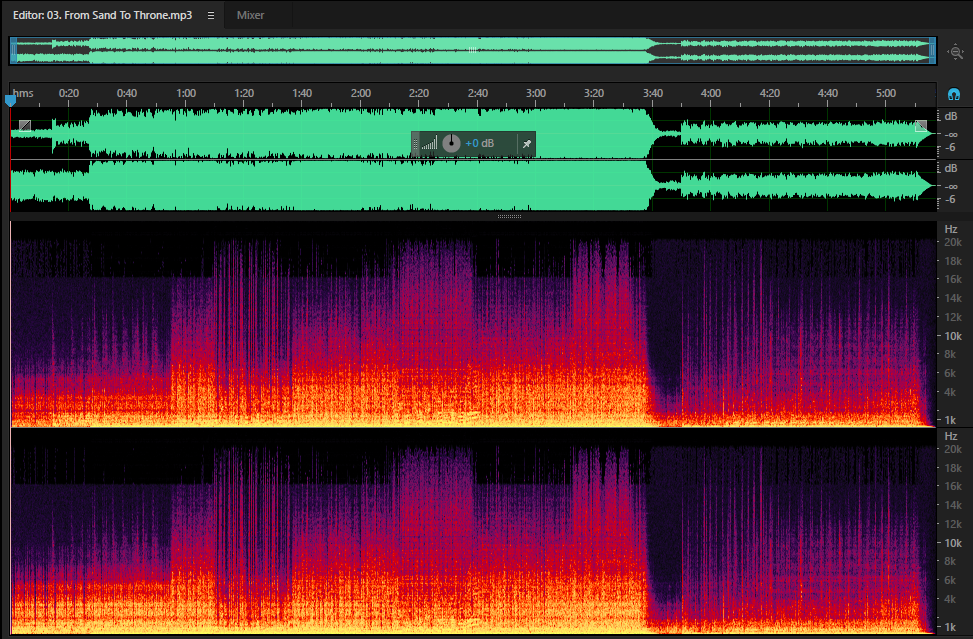Click the +0 dB amplitude value
This screenshot has width=973, height=639.
(480, 143)
